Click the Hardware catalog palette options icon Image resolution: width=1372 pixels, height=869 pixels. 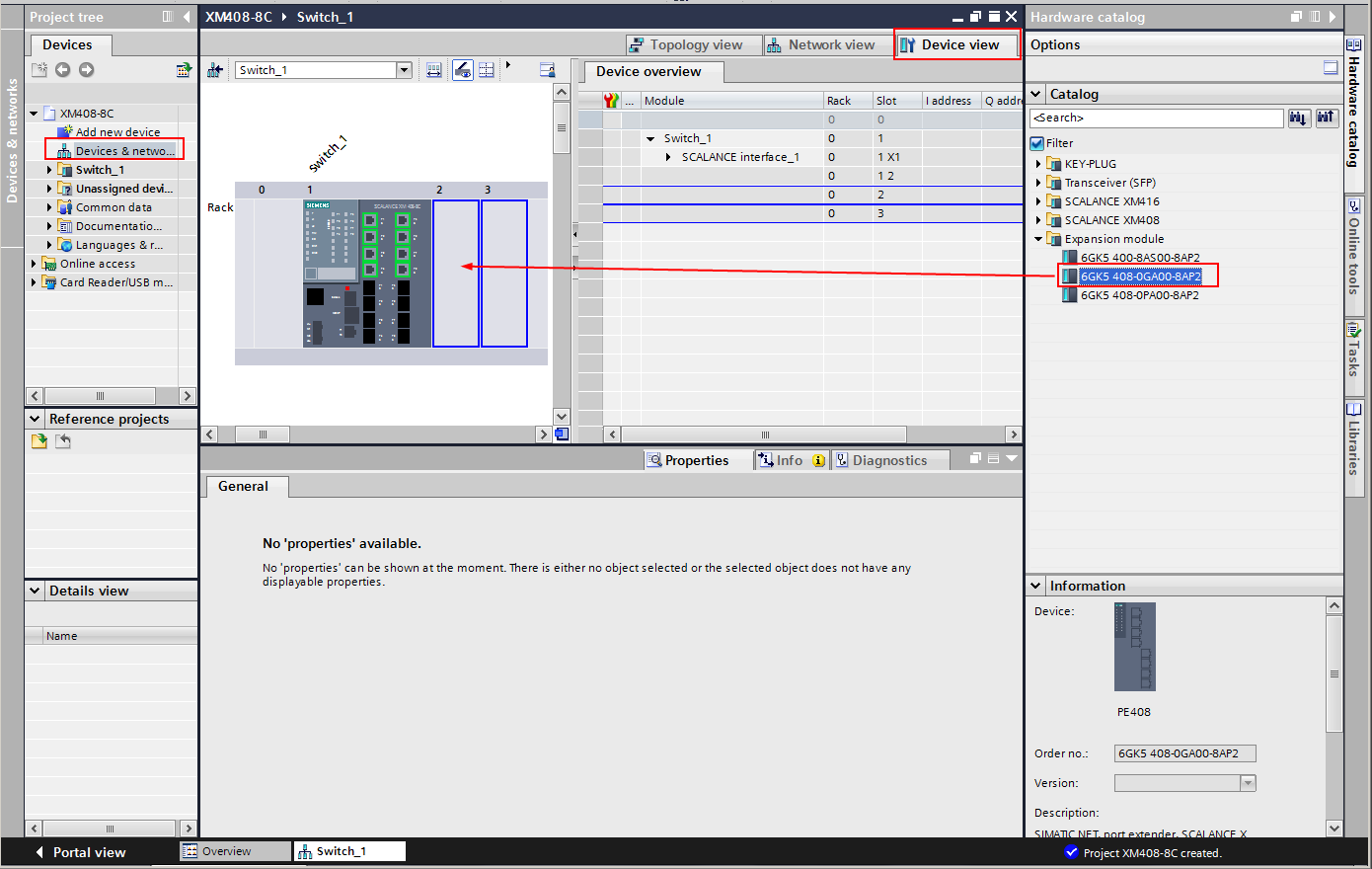(x=1331, y=68)
